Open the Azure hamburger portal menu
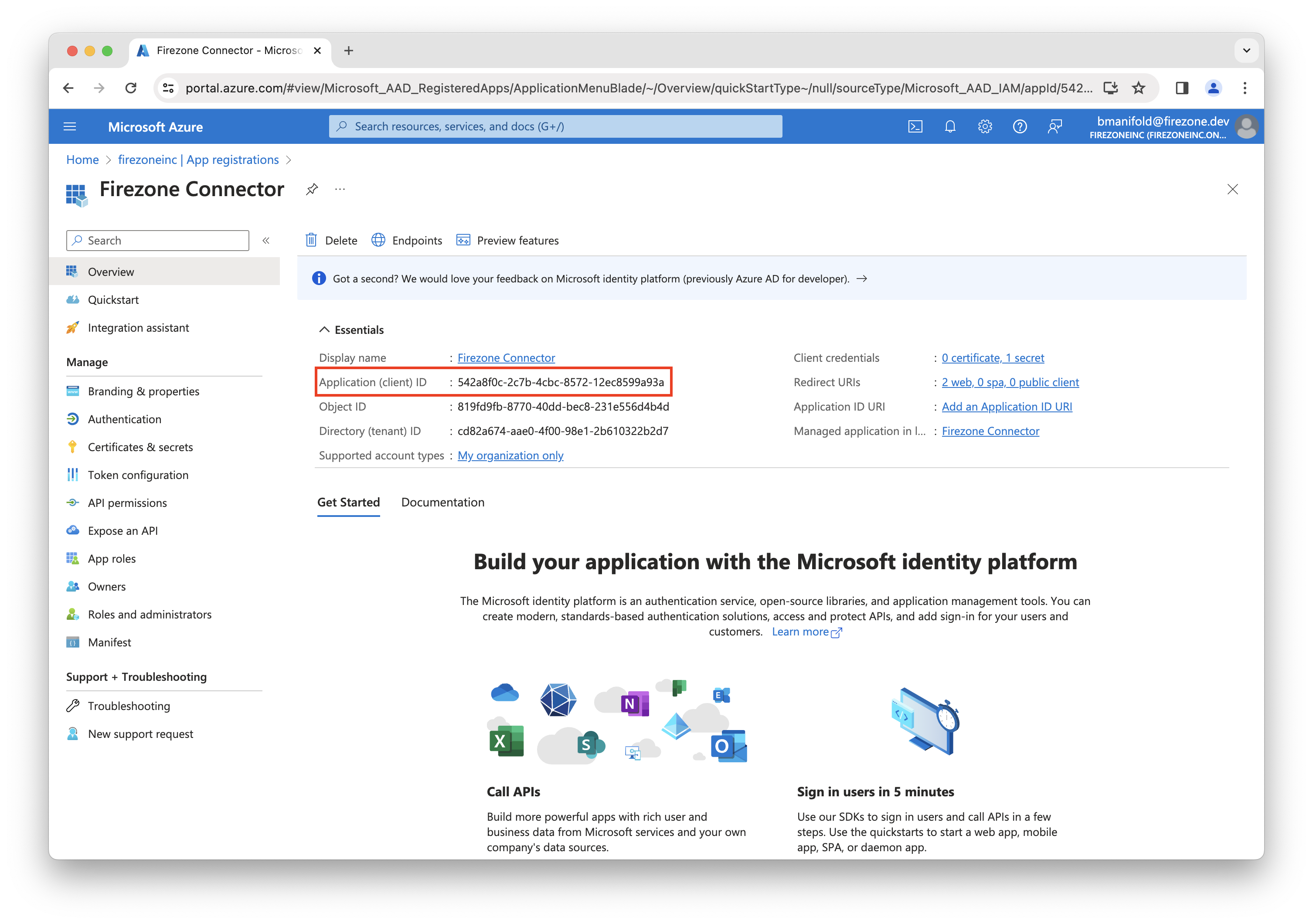Image resolution: width=1313 pixels, height=924 pixels. 70,126
